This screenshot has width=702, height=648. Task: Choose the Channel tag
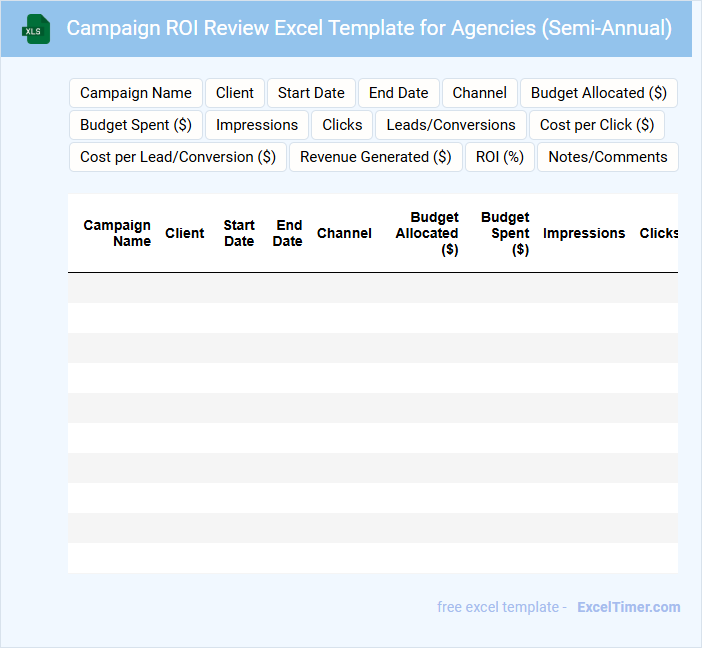pos(479,93)
